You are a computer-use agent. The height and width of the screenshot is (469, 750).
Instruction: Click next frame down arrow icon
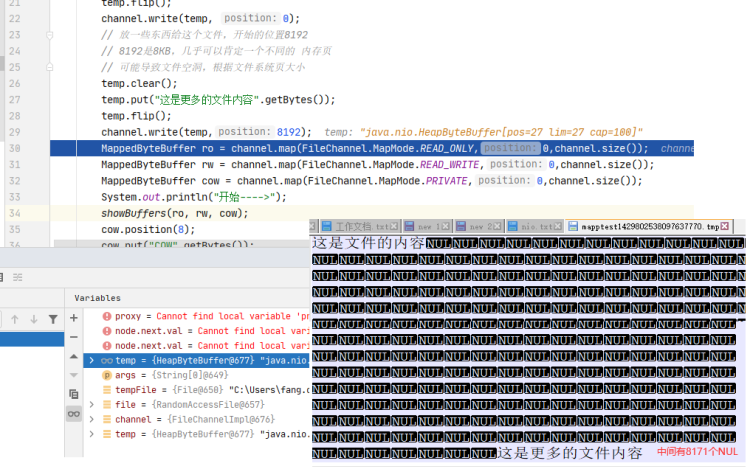[x=34, y=319]
